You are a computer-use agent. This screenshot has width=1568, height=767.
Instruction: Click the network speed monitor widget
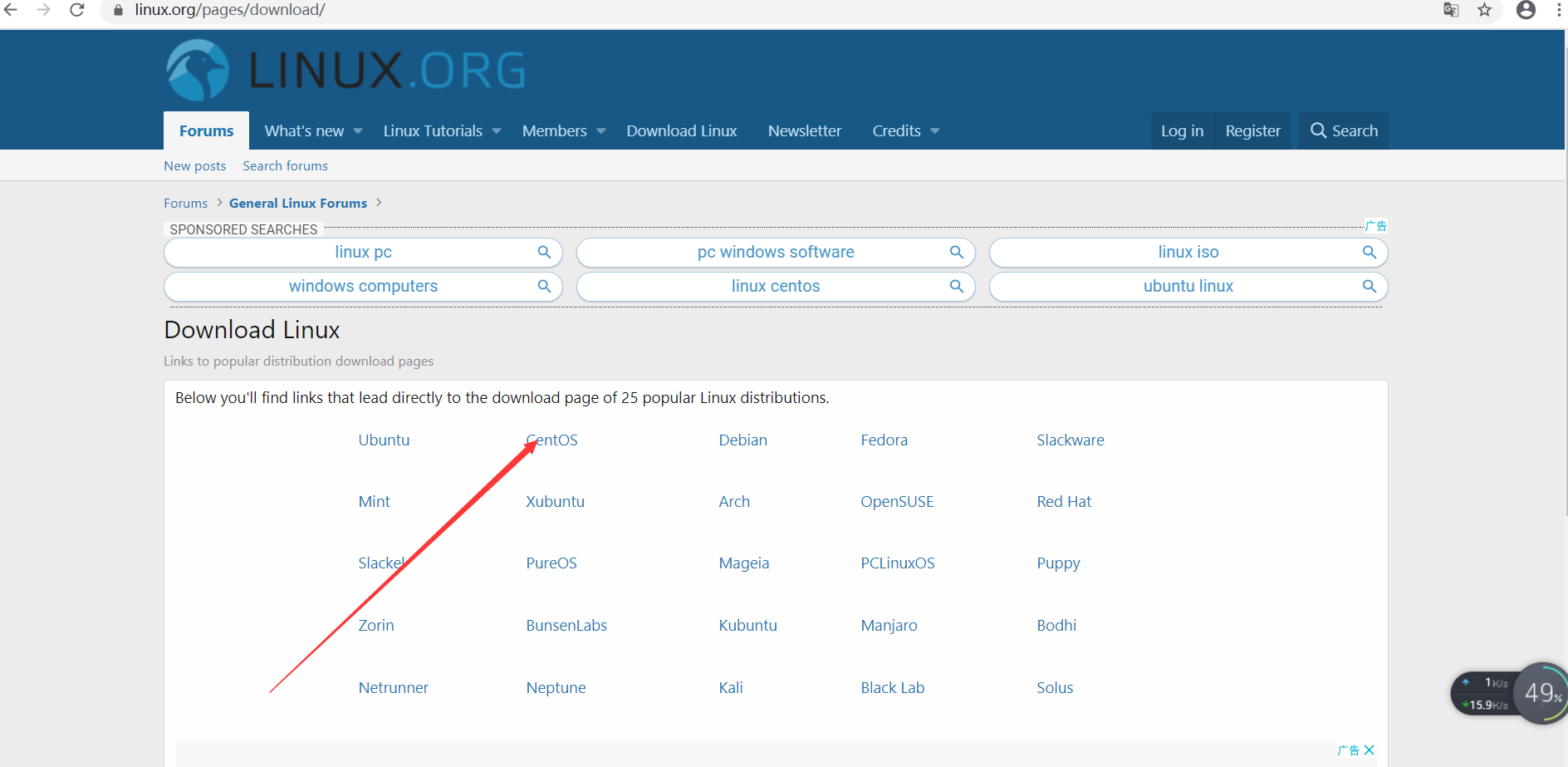coord(1488,694)
